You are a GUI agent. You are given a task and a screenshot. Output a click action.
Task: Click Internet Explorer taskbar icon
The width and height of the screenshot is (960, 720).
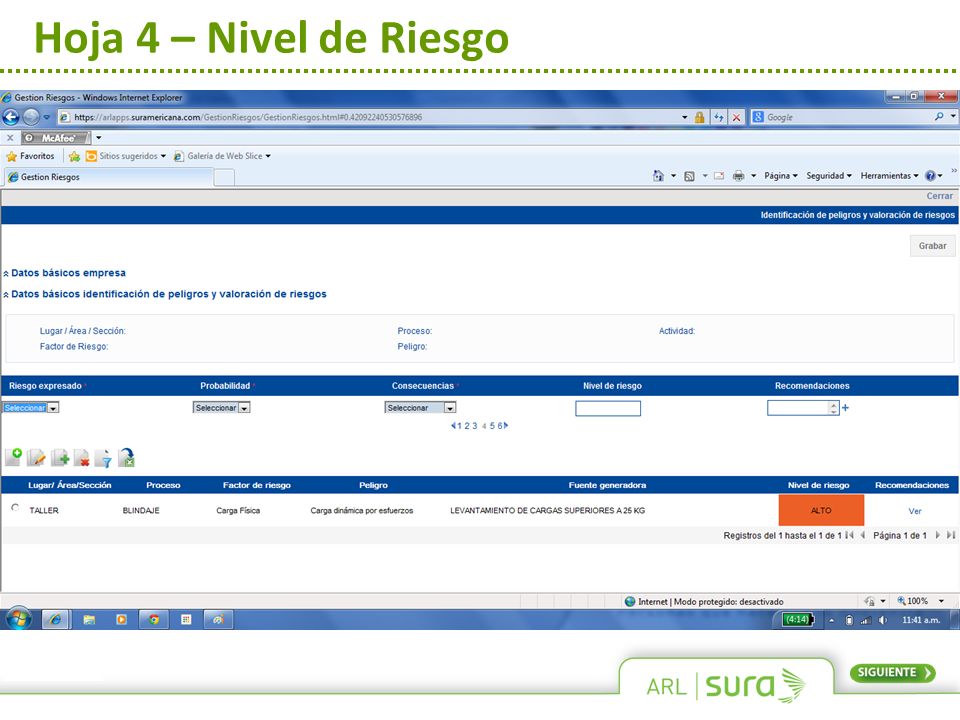click(x=55, y=620)
